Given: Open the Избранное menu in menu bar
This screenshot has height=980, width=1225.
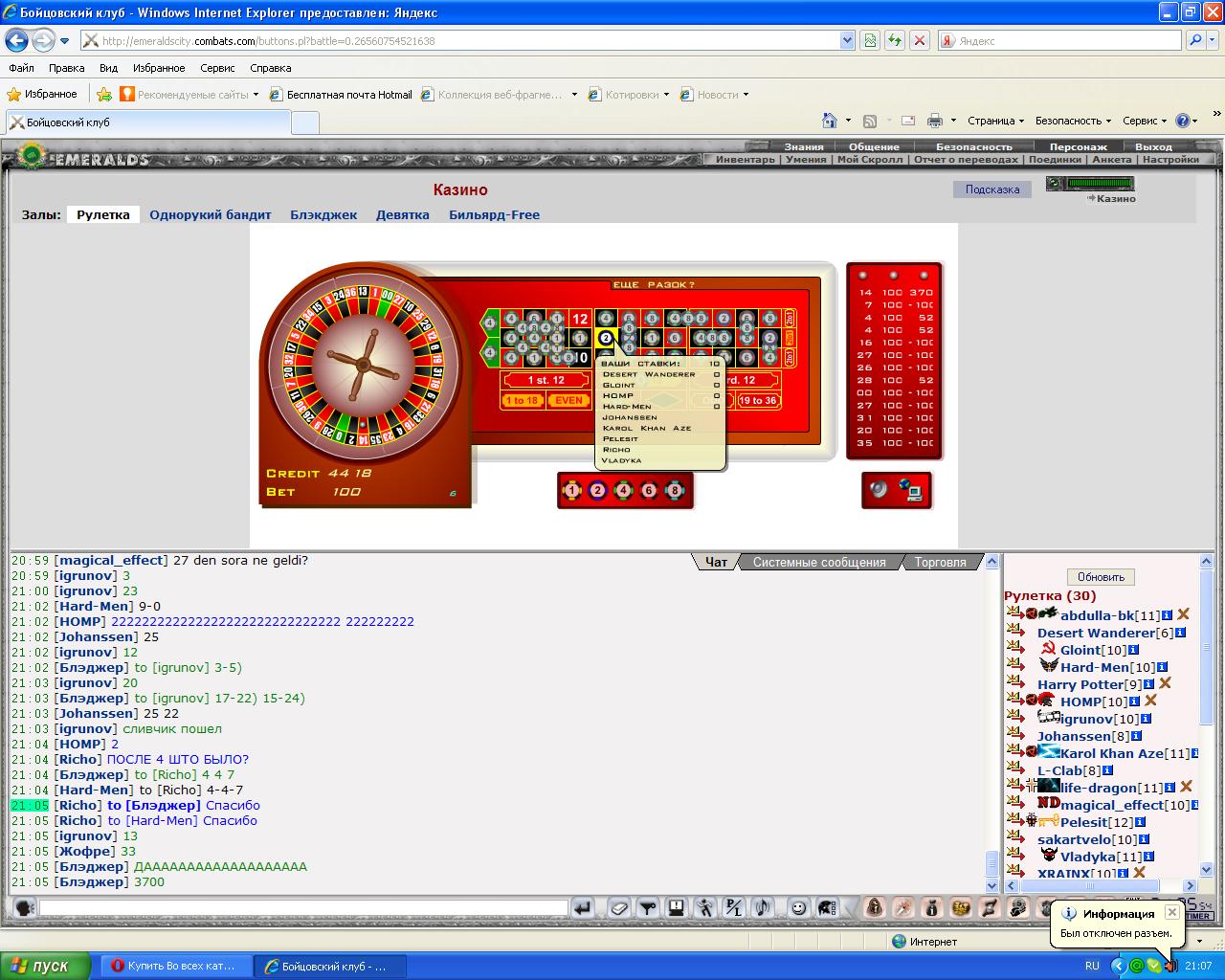Looking at the screenshot, I should pos(159,68).
